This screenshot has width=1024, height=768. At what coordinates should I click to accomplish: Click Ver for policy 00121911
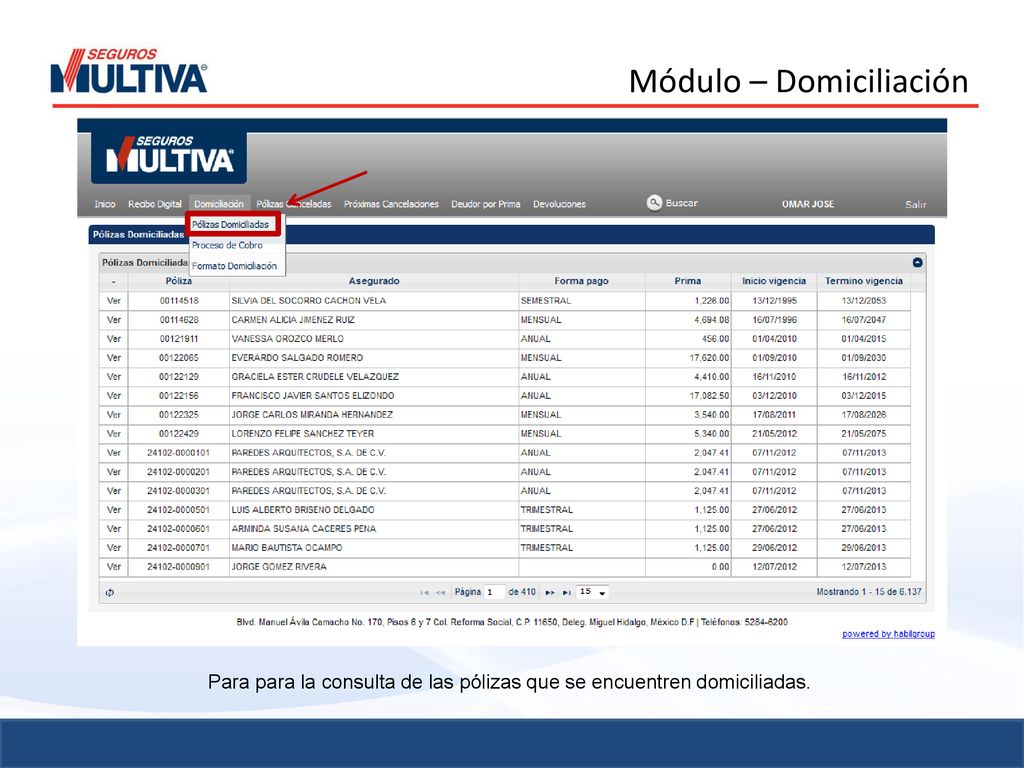tap(114, 338)
